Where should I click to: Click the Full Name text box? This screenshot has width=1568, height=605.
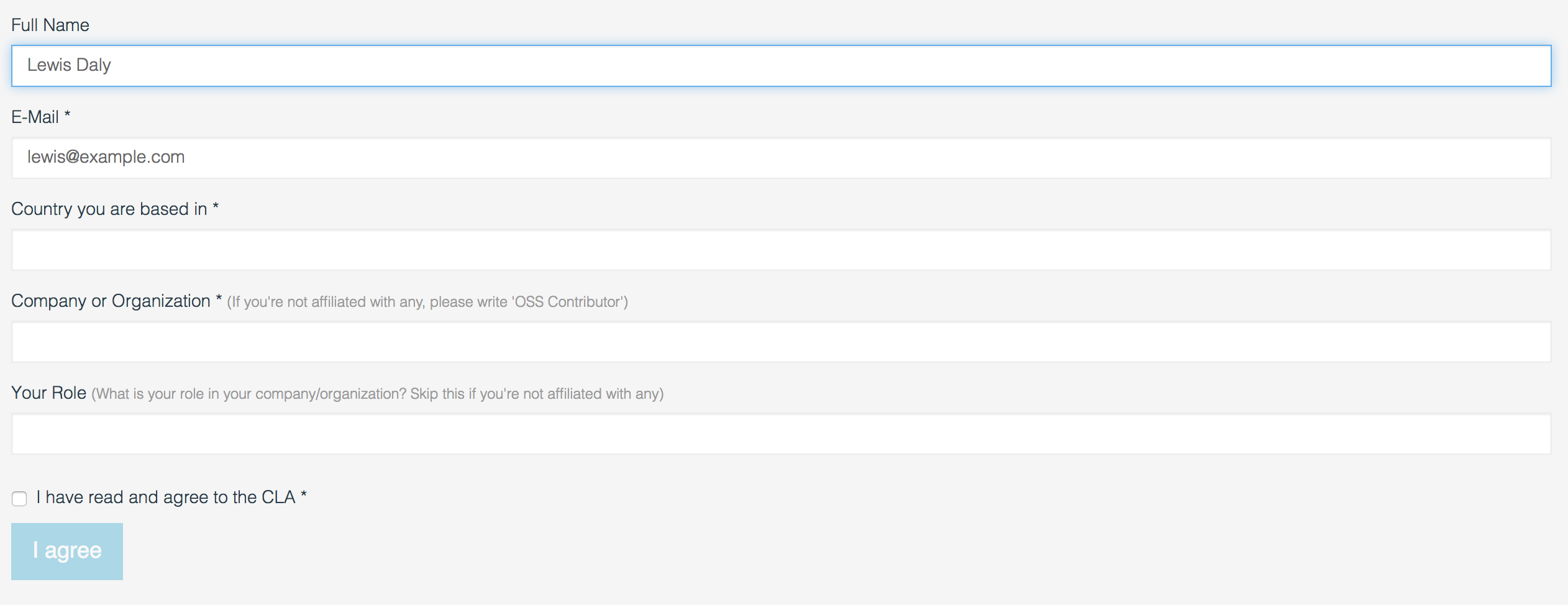point(781,66)
